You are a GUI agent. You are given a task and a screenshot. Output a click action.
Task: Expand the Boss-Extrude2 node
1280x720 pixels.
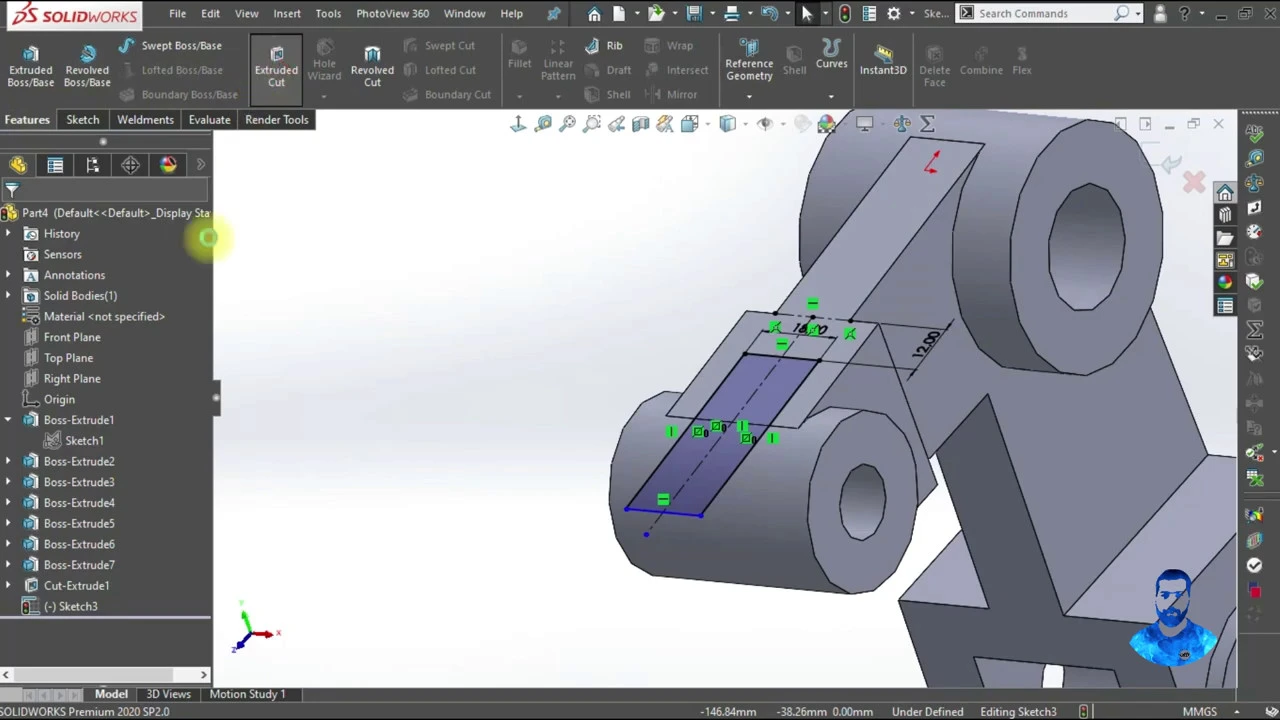click(8, 462)
